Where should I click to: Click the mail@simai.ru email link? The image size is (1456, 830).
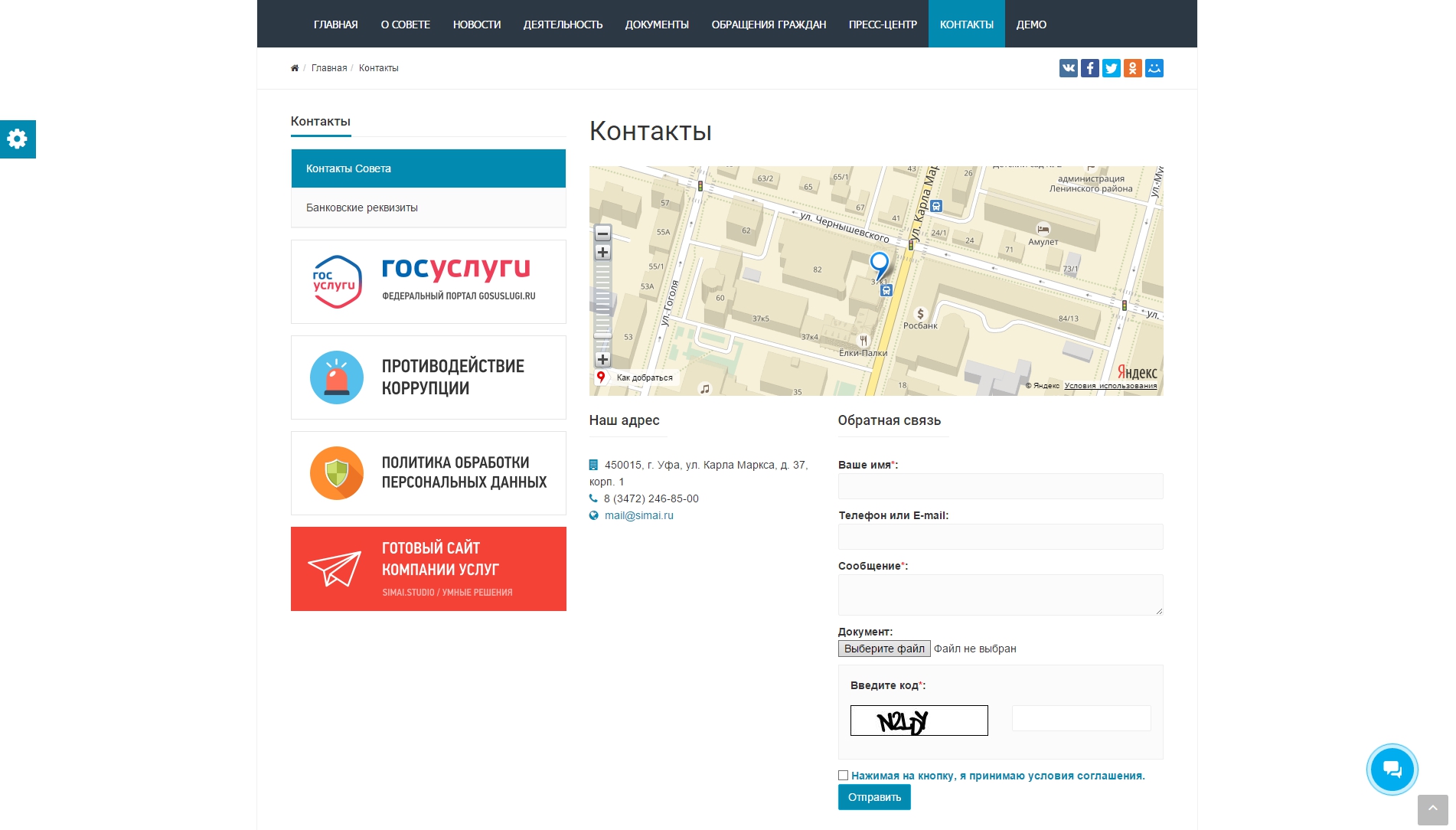click(638, 515)
